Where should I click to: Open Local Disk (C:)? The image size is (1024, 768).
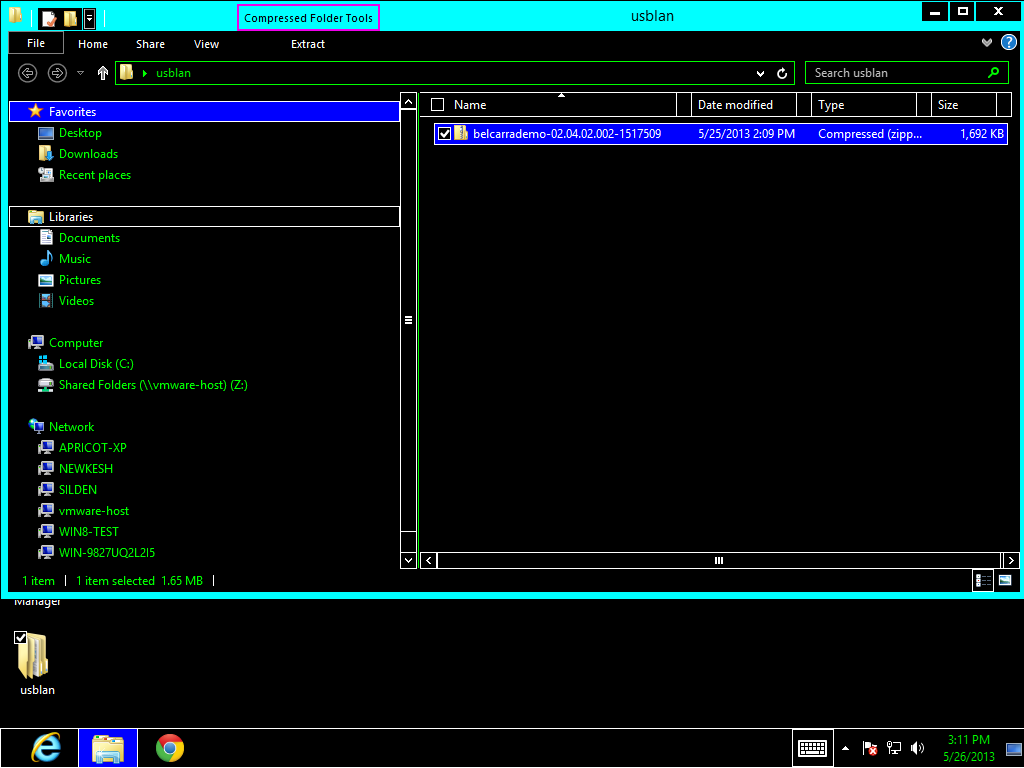pyautogui.click(x=96, y=364)
